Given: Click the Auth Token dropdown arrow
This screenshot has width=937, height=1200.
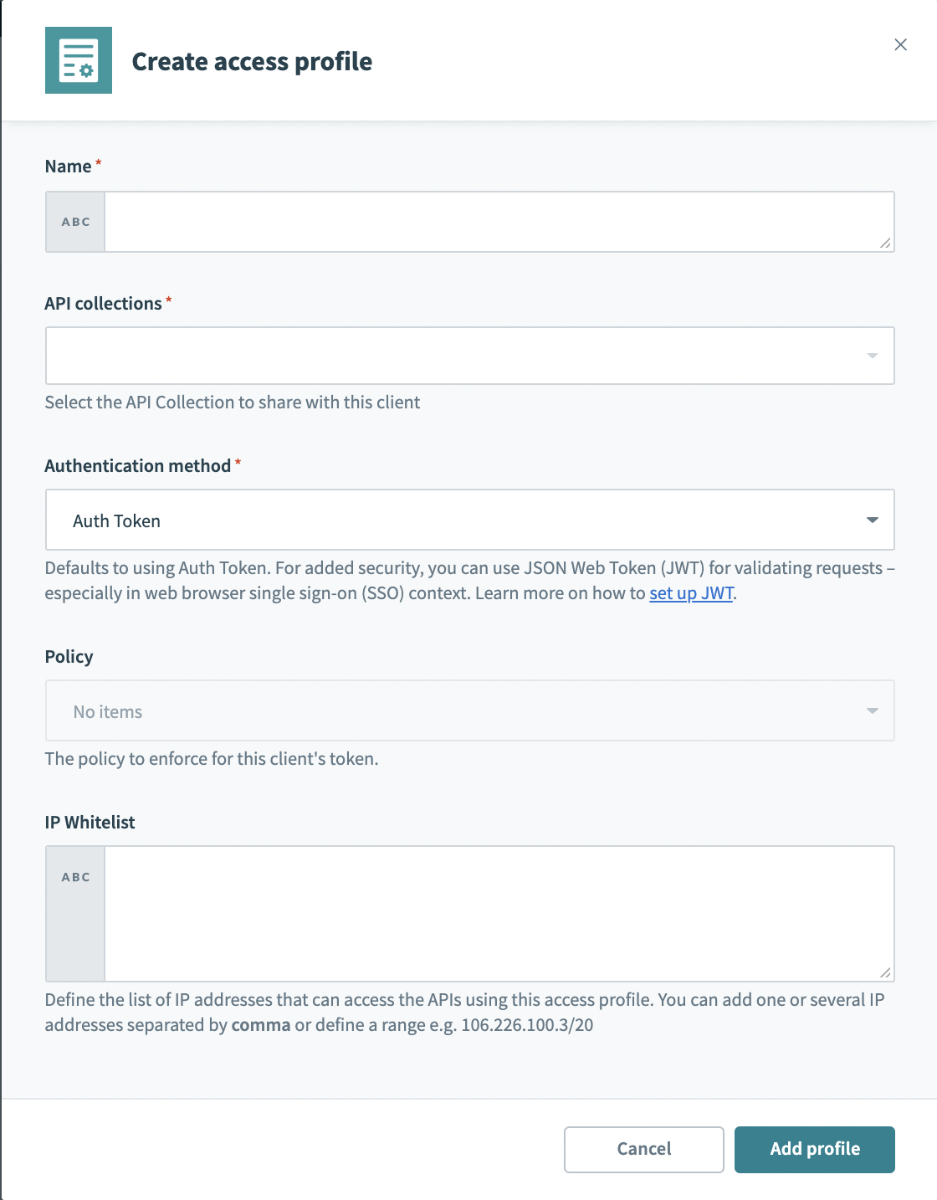Looking at the screenshot, I should click(872, 520).
